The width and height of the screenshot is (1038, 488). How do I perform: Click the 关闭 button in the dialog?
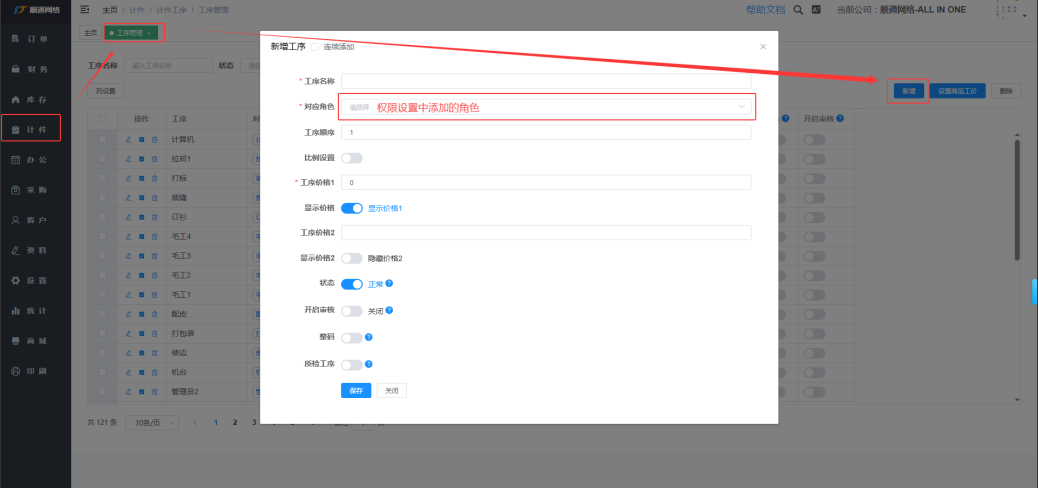(x=392, y=391)
